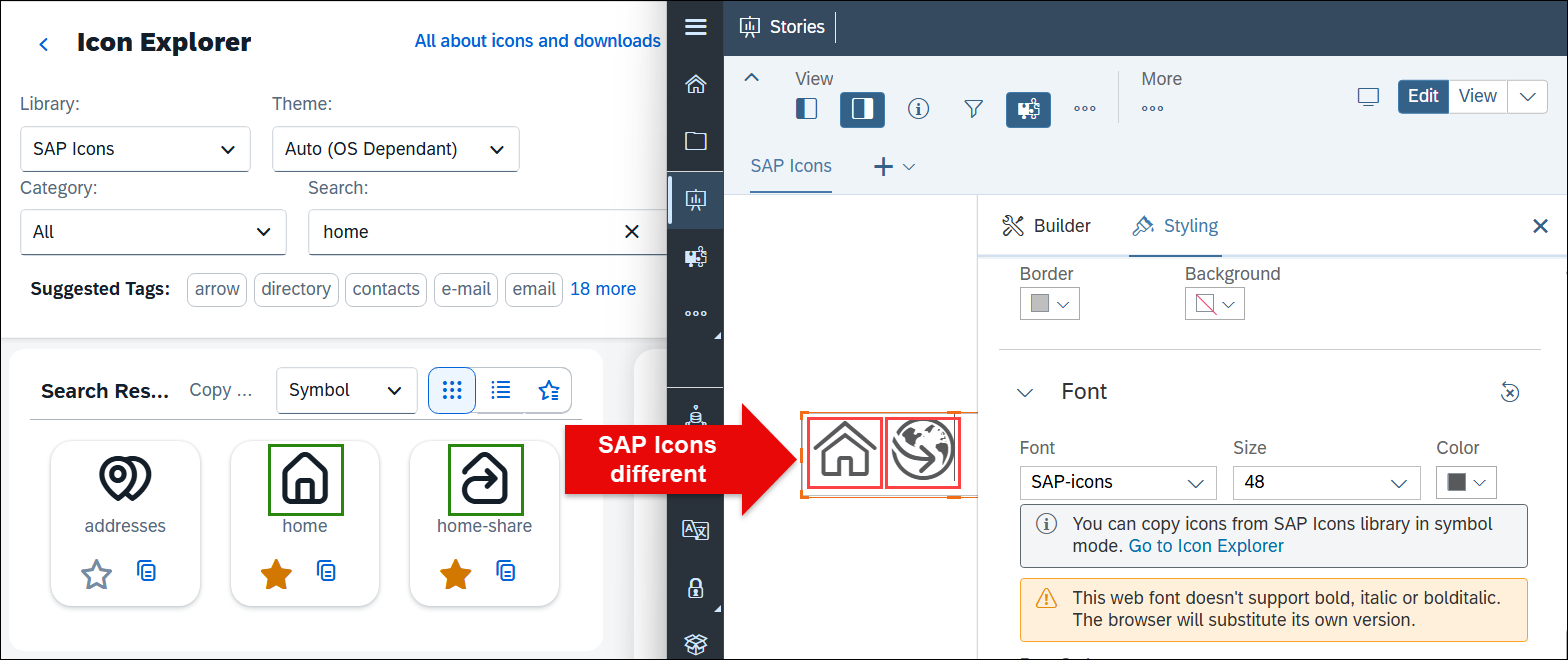Select the home icon in search results
This screenshot has height=660, width=1568.
click(305, 523)
